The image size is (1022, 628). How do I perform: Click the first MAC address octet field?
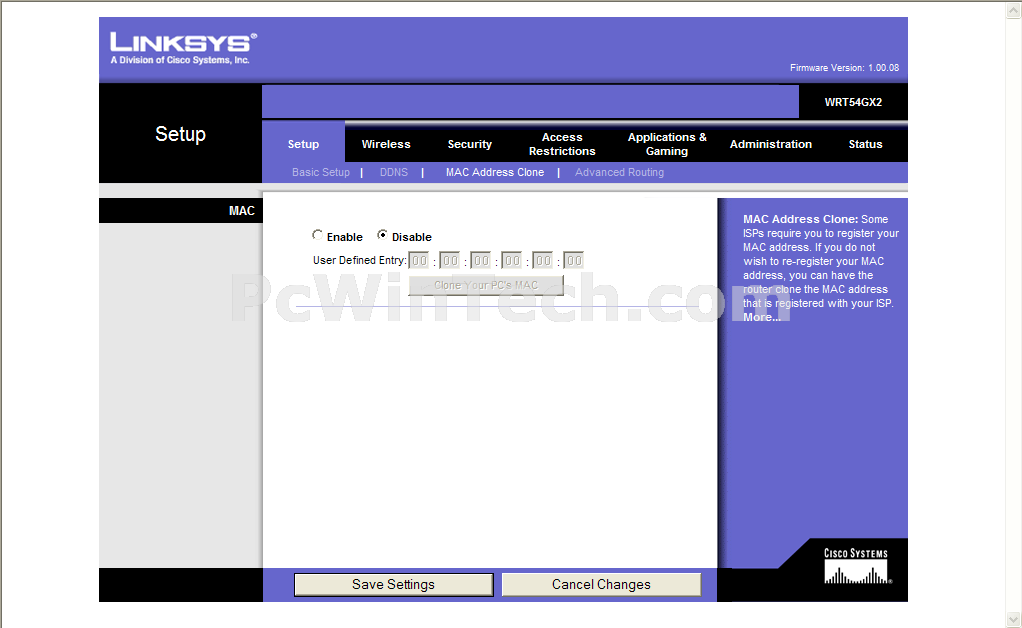click(x=418, y=261)
